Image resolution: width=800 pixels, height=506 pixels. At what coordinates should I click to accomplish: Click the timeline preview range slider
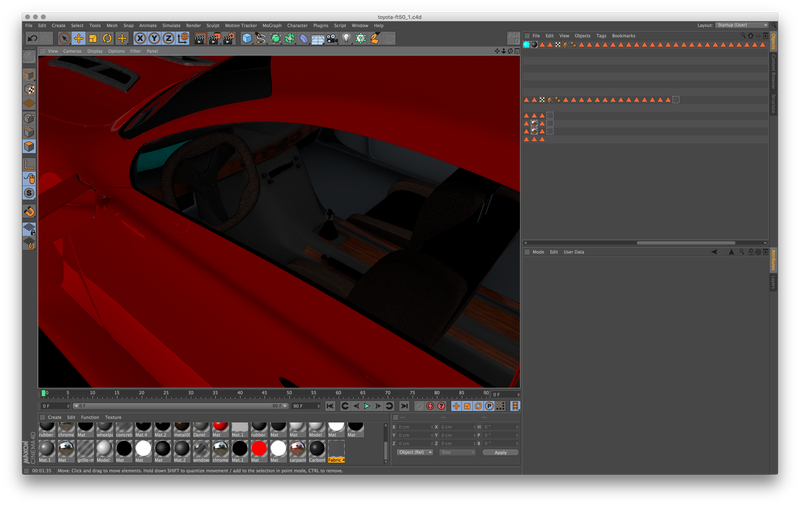(x=179, y=406)
